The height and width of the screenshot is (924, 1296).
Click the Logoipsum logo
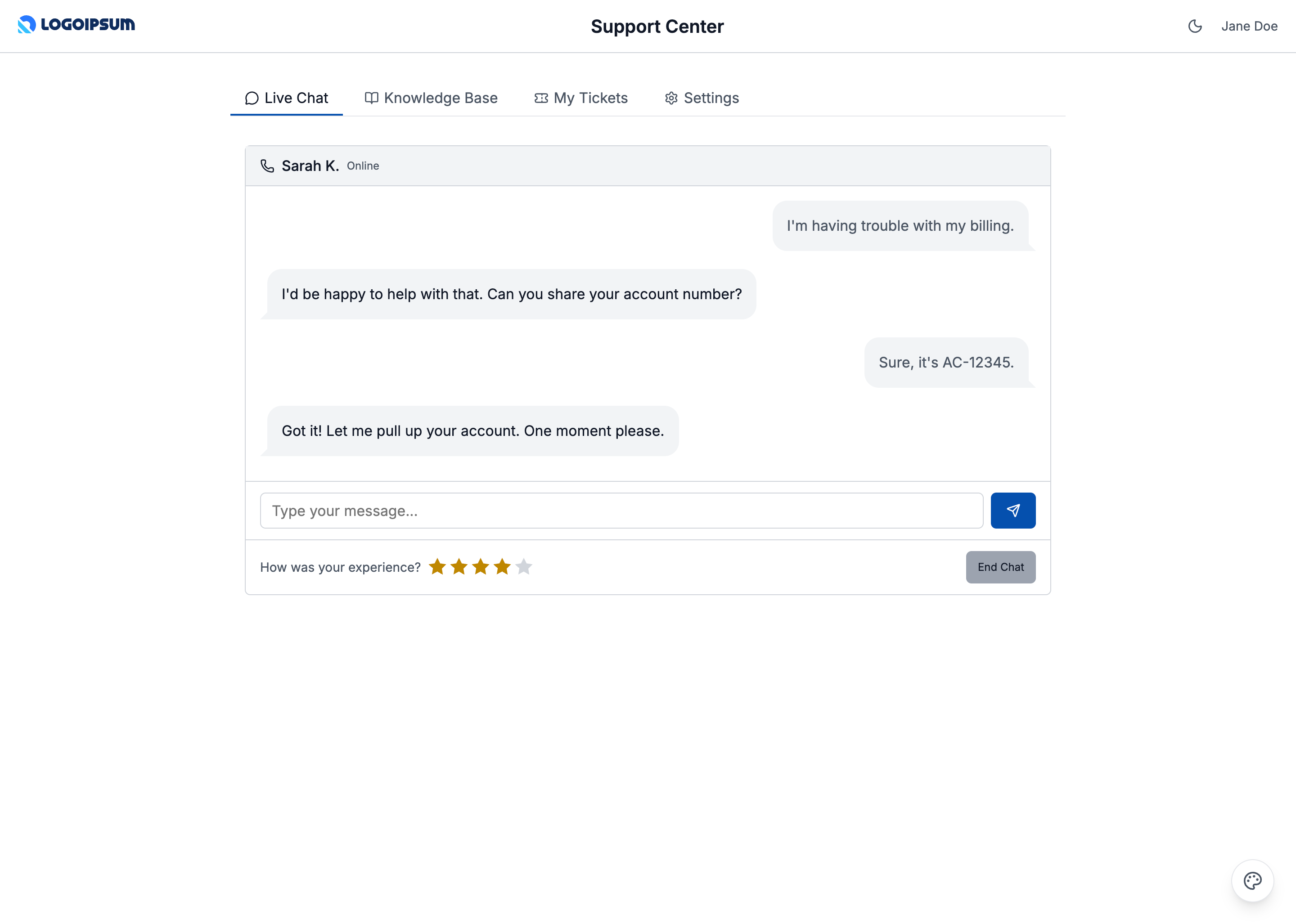point(76,24)
